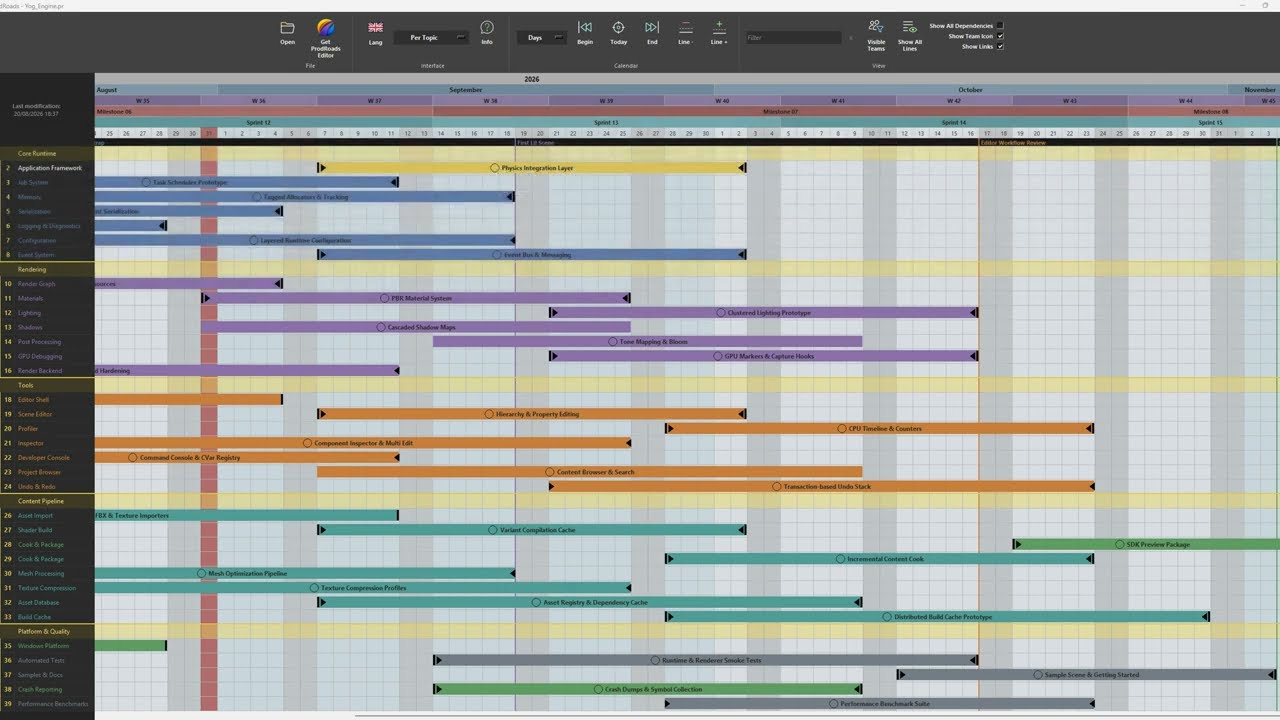Image resolution: width=1280 pixels, height=720 pixels.
Task: Click the Incremental Content Cook bar
Action: click(879, 559)
